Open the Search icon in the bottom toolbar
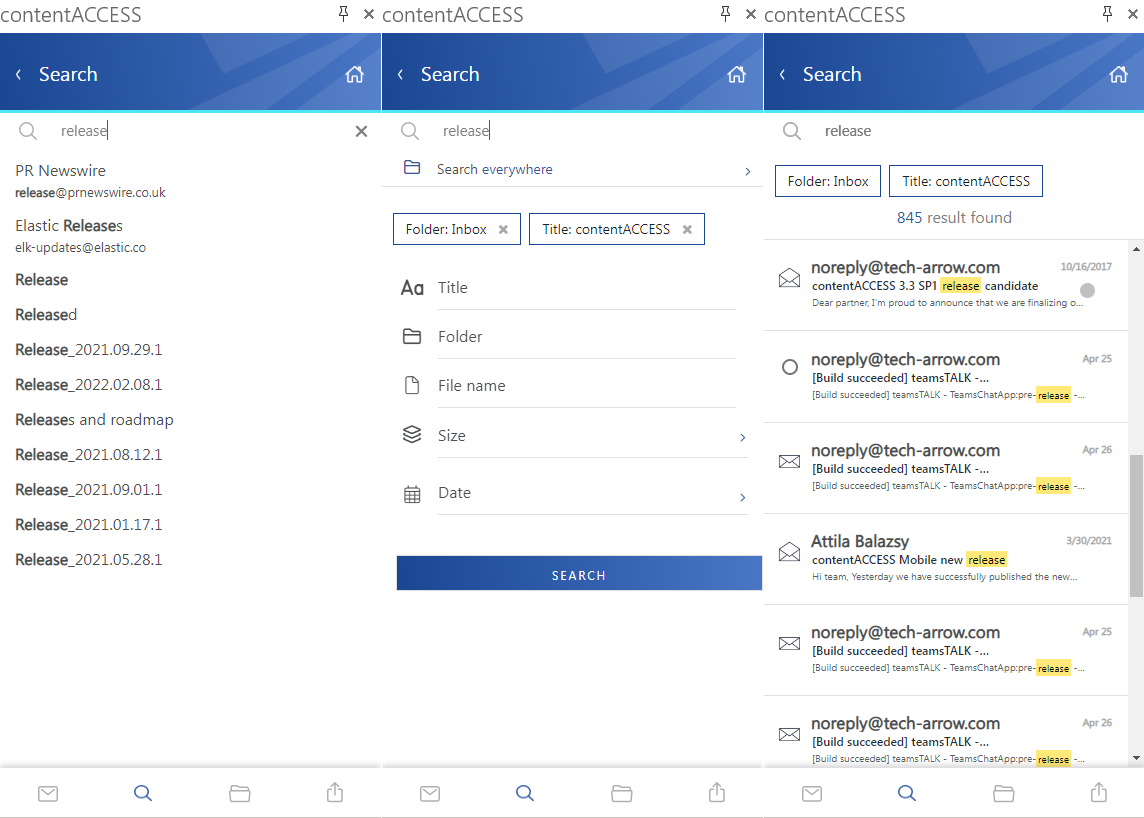Image resolution: width=1144 pixels, height=818 pixels. pos(143,793)
